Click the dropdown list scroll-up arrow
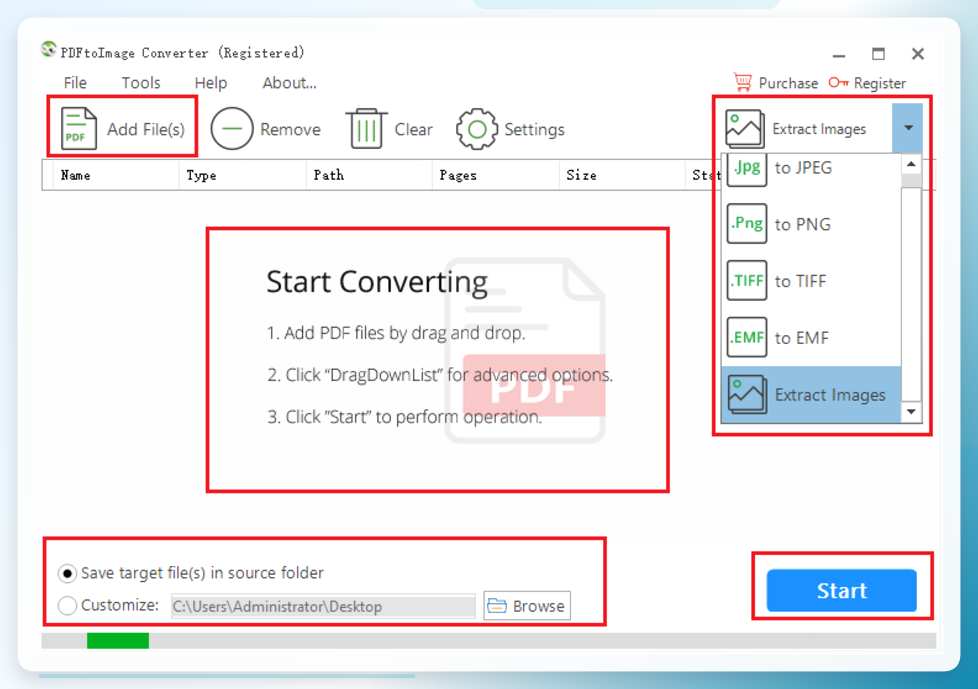 (x=911, y=165)
